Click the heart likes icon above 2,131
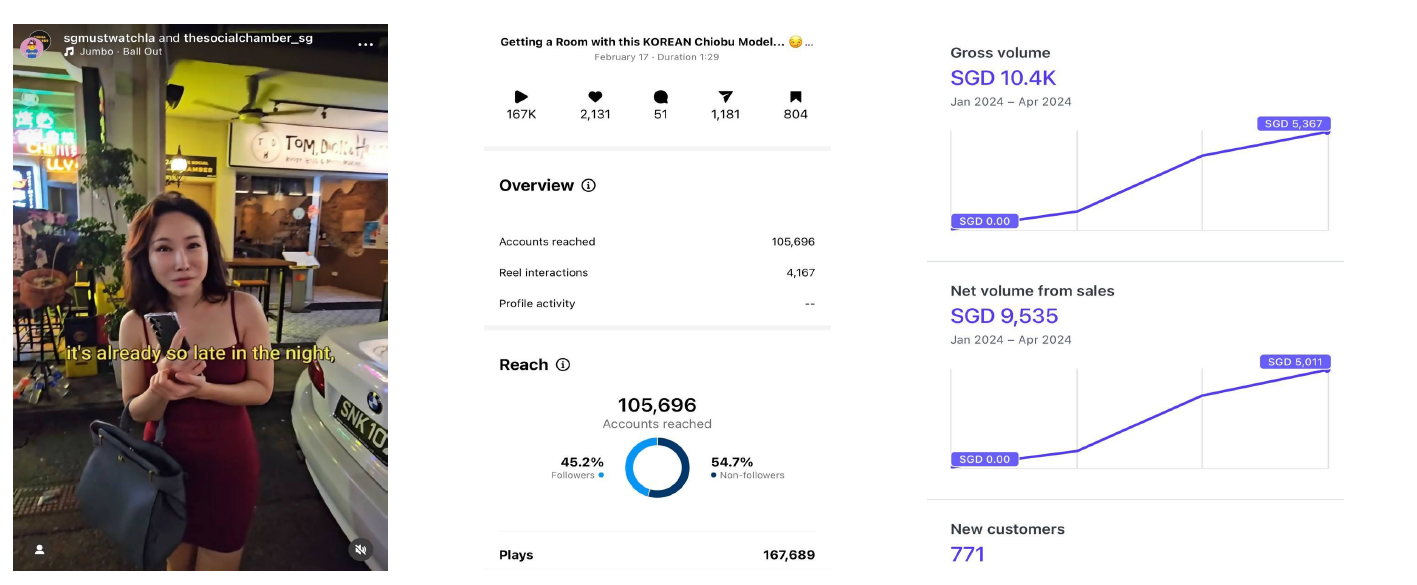 pyautogui.click(x=595, y=97)
